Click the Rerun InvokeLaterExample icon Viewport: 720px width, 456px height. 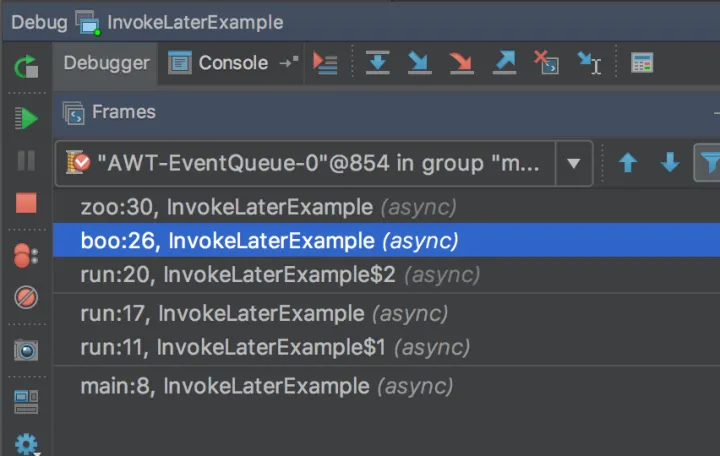(25, 67)
